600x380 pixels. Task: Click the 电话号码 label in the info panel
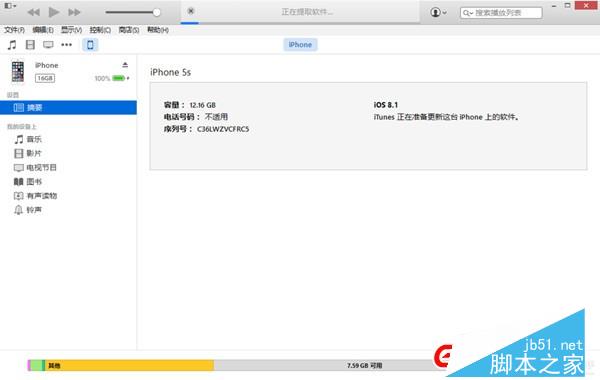(182, 117)
